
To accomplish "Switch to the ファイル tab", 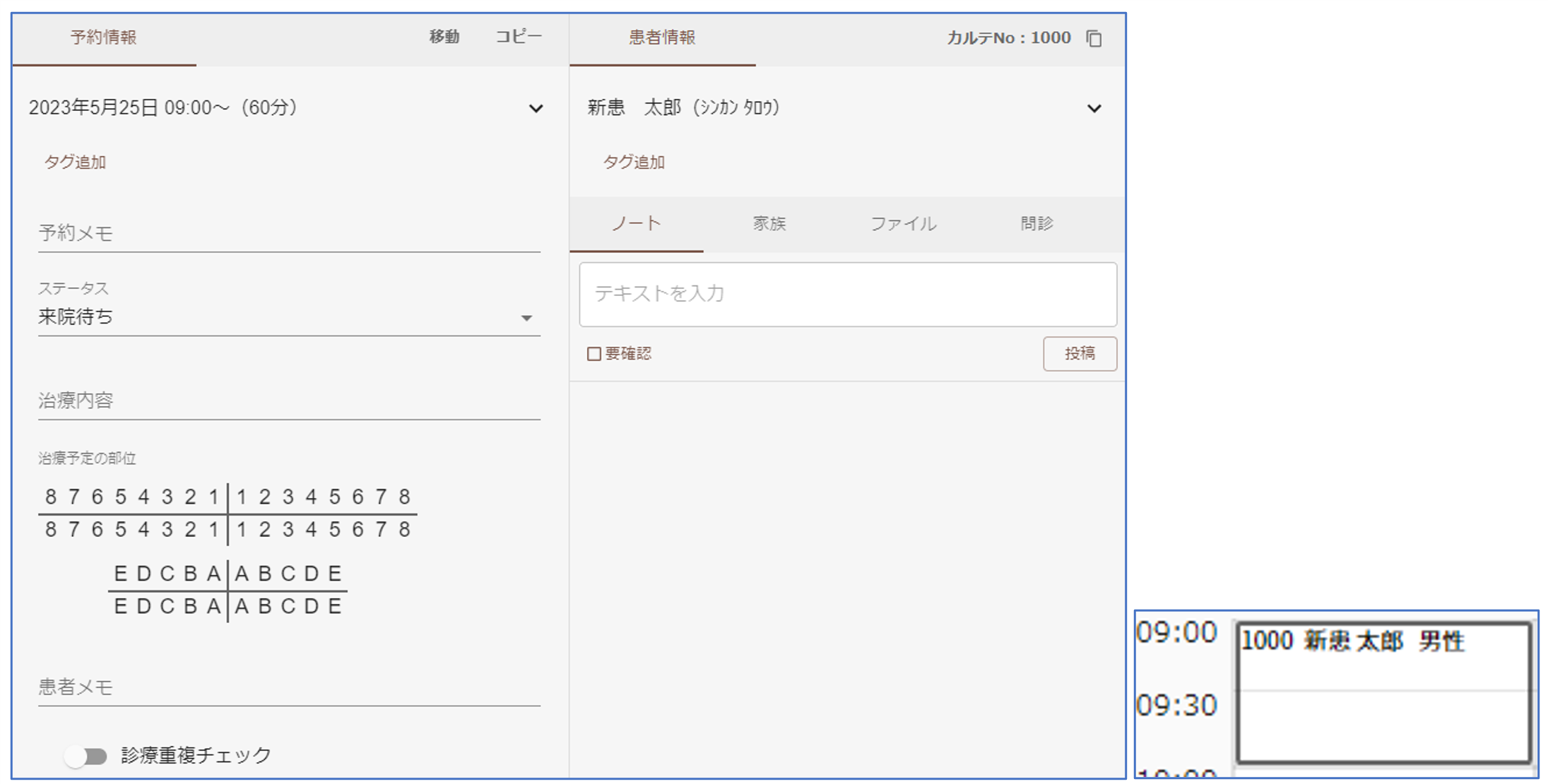I will click(903, 224).
